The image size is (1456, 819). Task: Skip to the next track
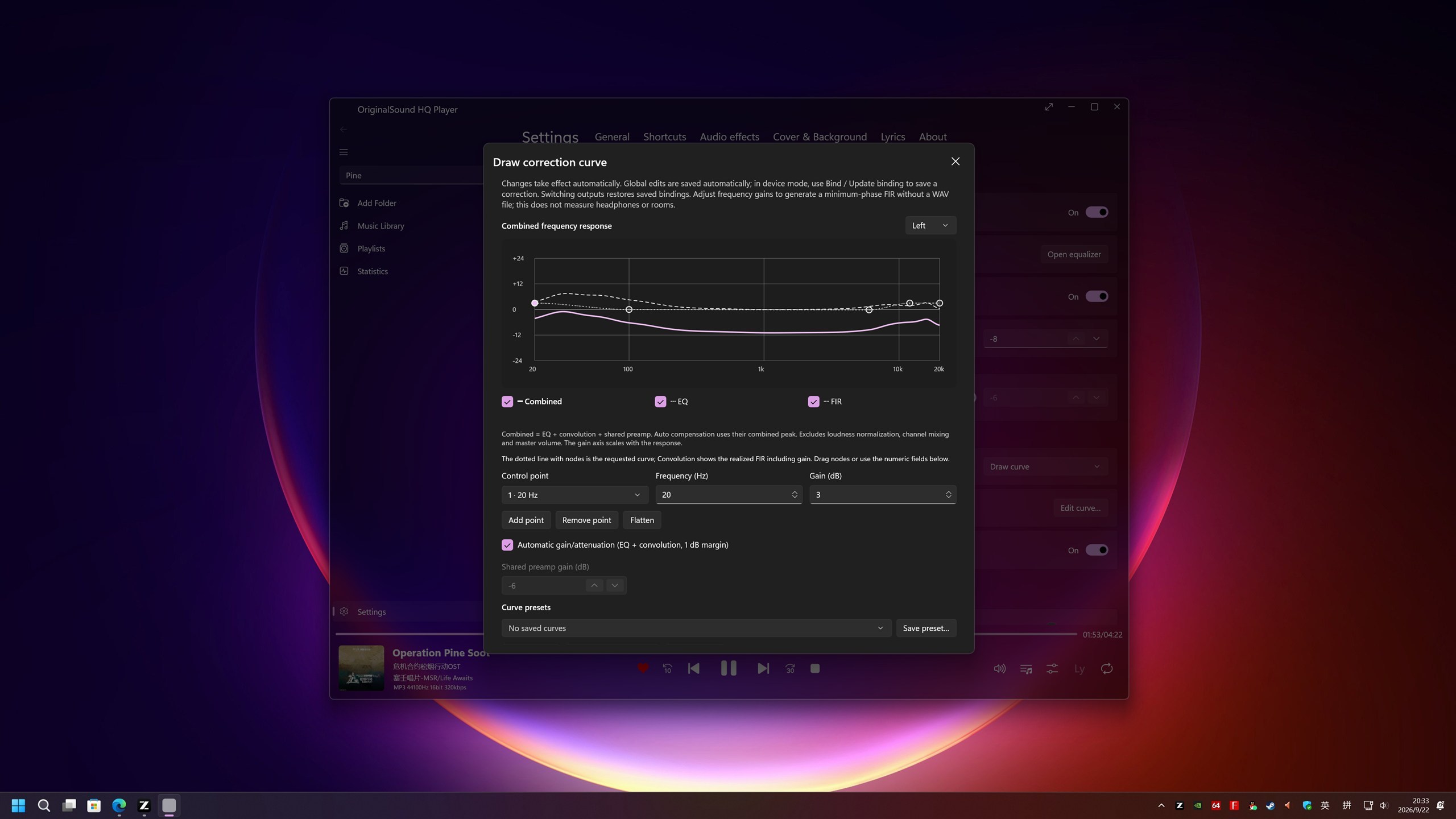click(763, 668)
